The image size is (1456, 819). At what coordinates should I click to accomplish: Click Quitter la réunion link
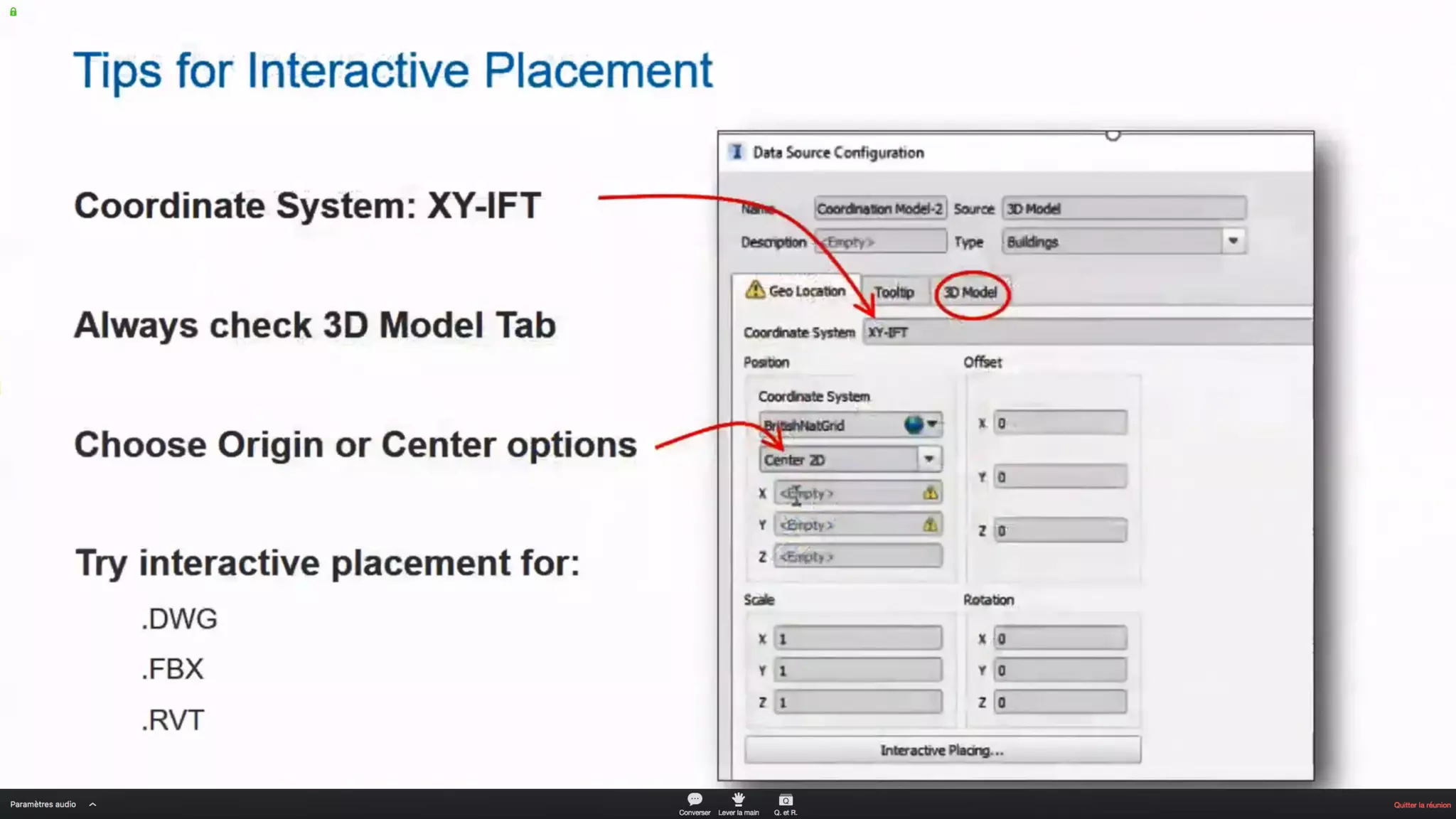(1421, 805)
